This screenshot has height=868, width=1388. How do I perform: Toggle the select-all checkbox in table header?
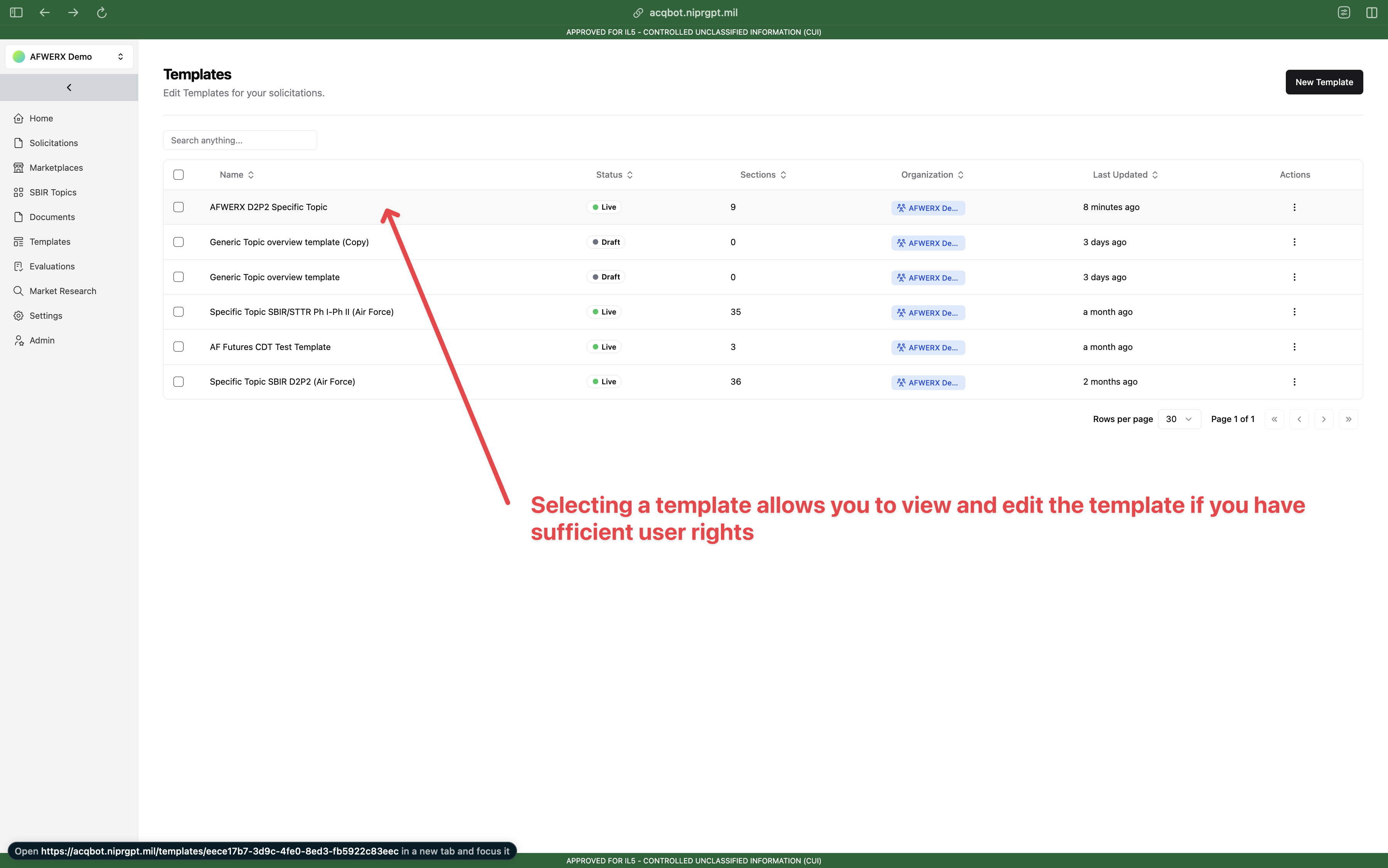[x=179, y=175]
